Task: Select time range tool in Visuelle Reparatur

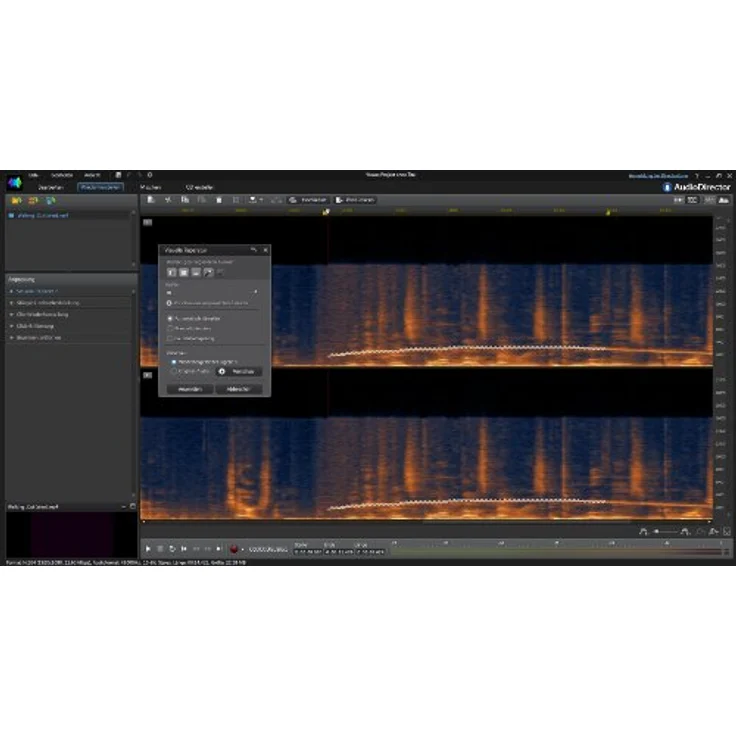Action: pyautogui.click(x=172, y=272)
